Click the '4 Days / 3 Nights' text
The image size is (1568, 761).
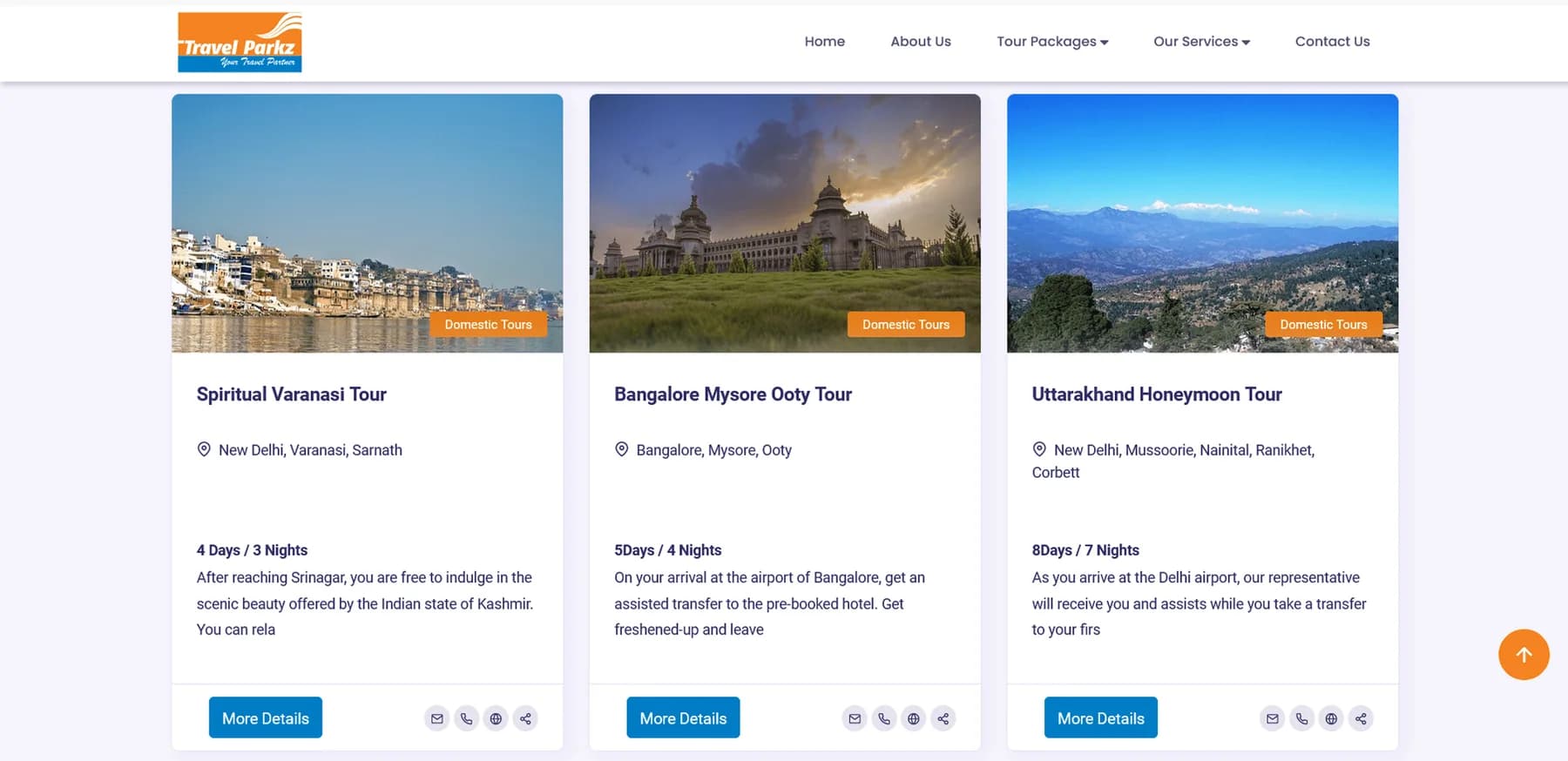click(x=252, y=550)
